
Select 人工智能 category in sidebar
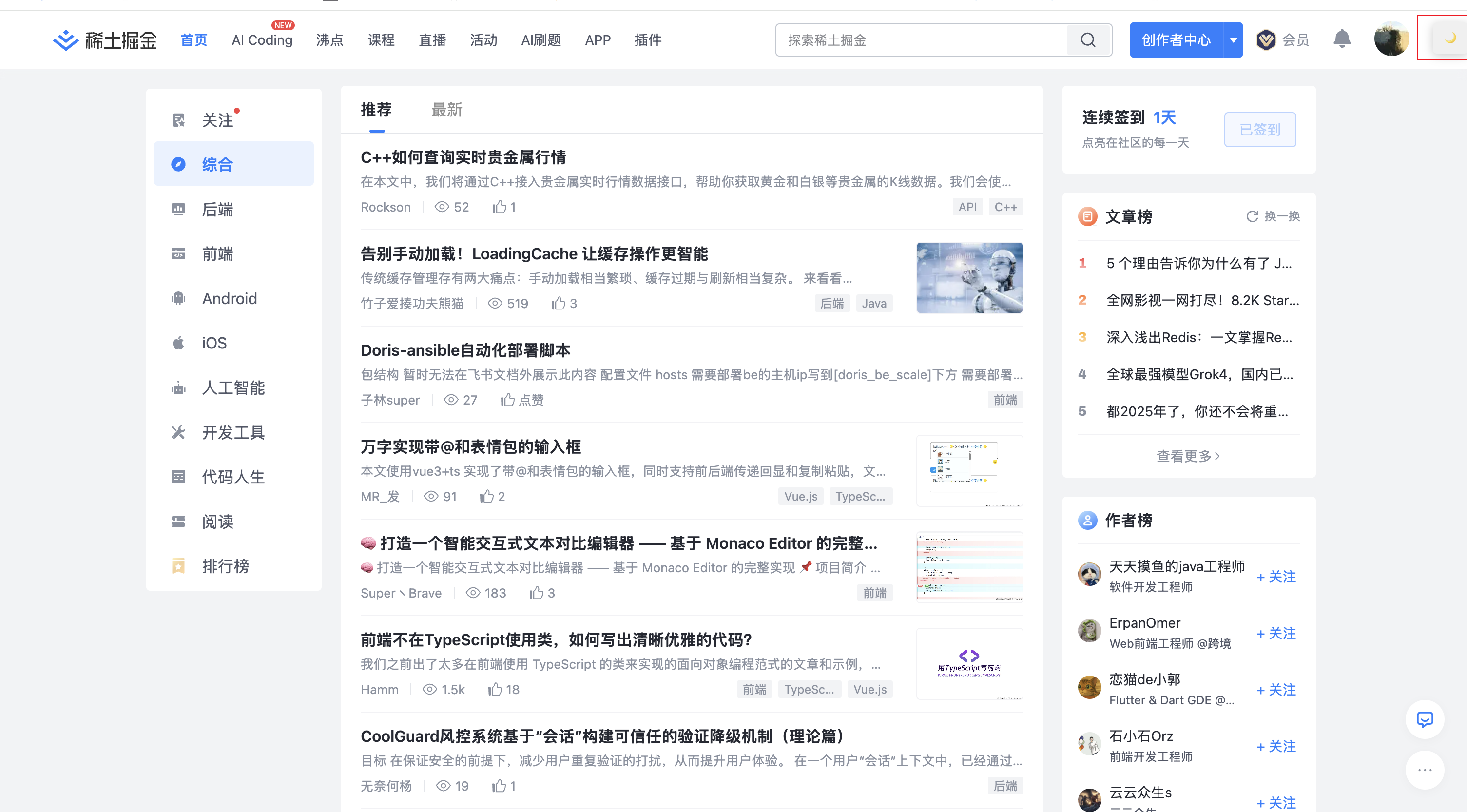tap(233, 388)
